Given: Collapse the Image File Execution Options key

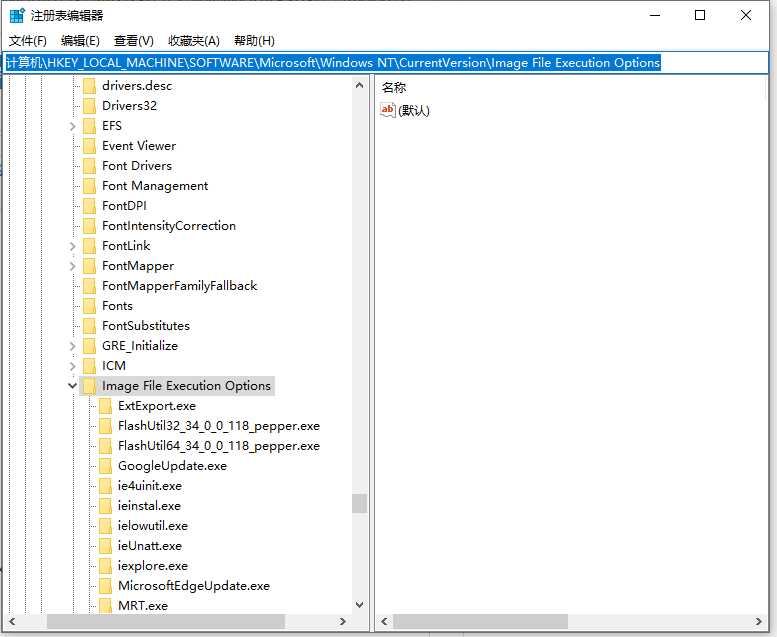Looking at the screenshot, I should tap(73, 386).
